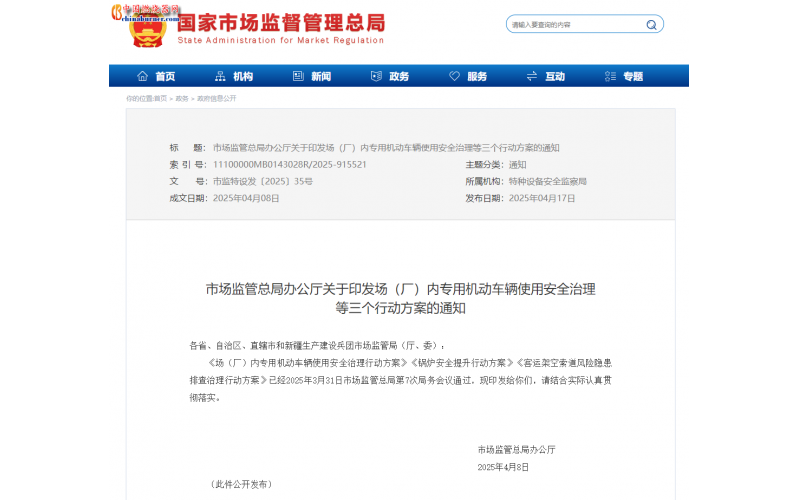Click the 成文日期 value 2025年04月08日
The width and height of the screenshot is (800, 500).
point(246,198)
